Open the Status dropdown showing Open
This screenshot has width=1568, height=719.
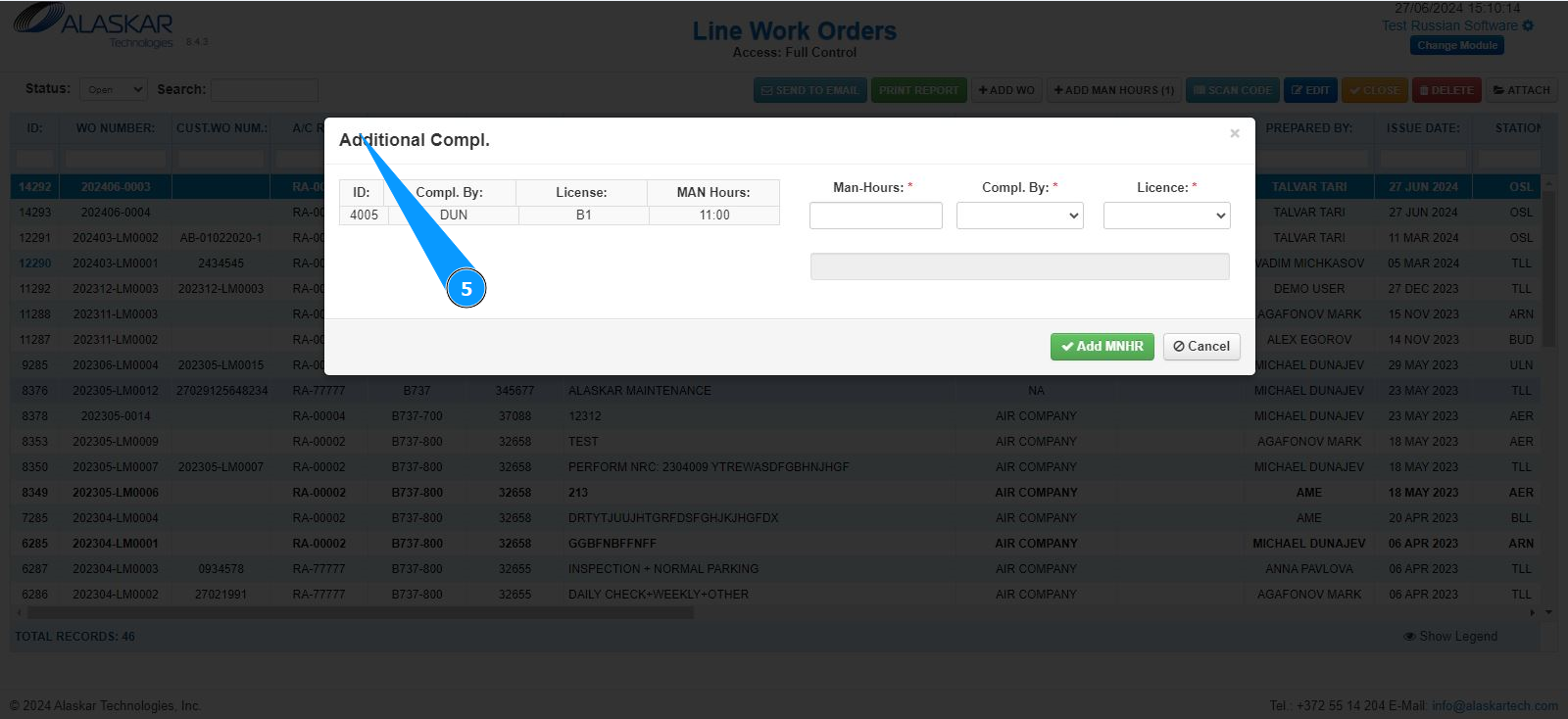click(x=114, y=89)
